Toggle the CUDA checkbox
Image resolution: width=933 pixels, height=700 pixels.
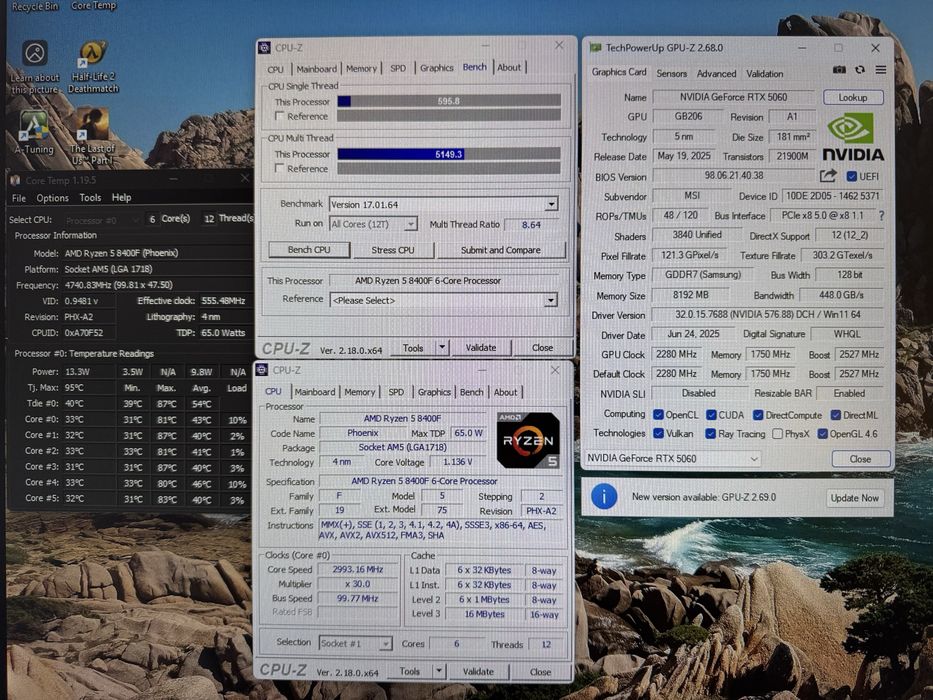[x=711, y=415]
